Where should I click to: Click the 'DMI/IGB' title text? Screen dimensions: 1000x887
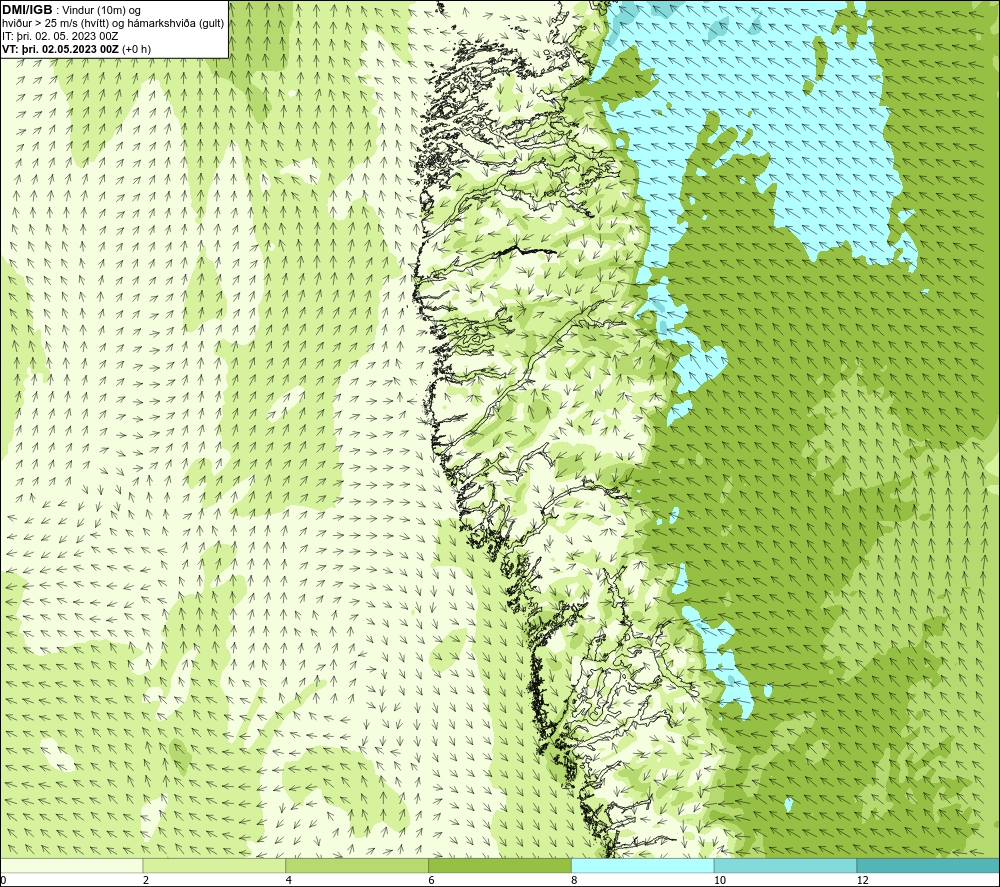coord(27,10)
